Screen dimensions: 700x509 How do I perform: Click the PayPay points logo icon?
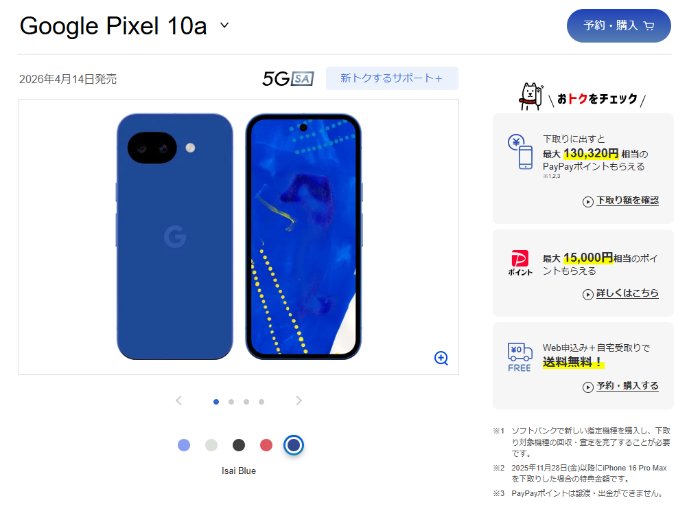click(520, 263)
